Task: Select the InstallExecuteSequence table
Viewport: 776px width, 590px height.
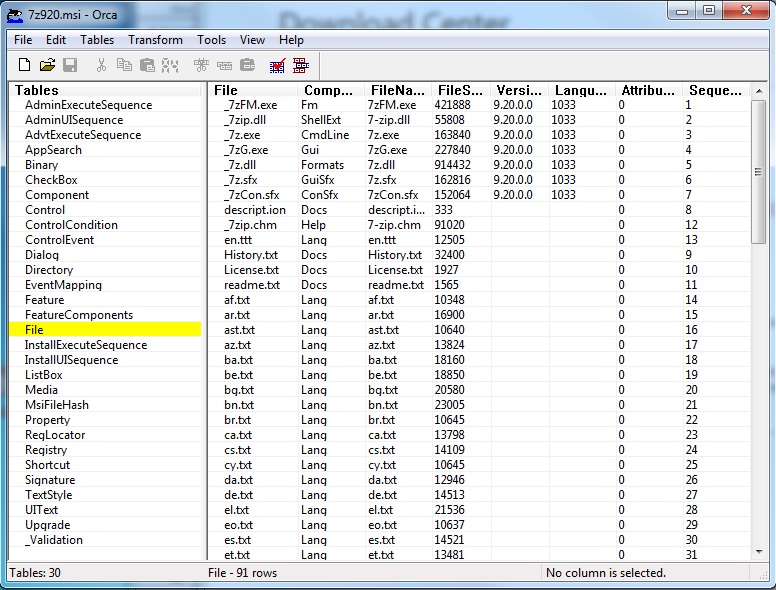Action: click(x=86, y=344)
